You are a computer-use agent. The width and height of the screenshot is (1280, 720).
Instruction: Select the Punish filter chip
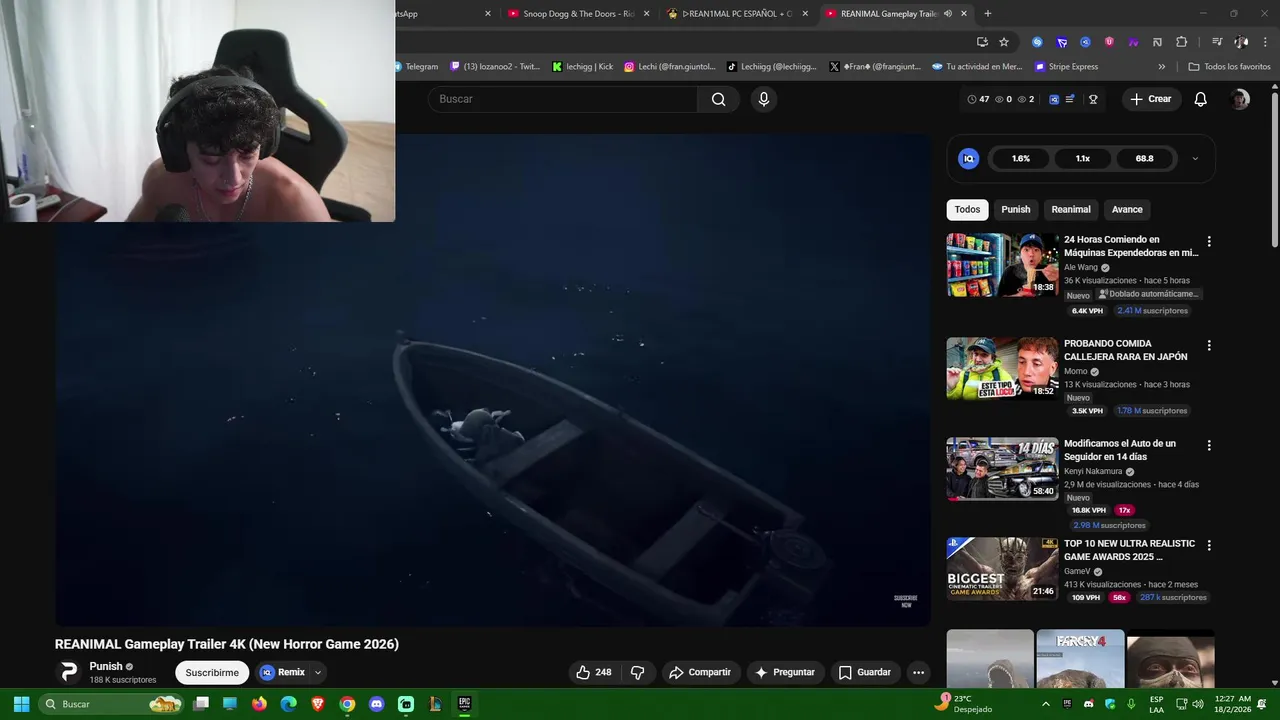pos(1016,209)
